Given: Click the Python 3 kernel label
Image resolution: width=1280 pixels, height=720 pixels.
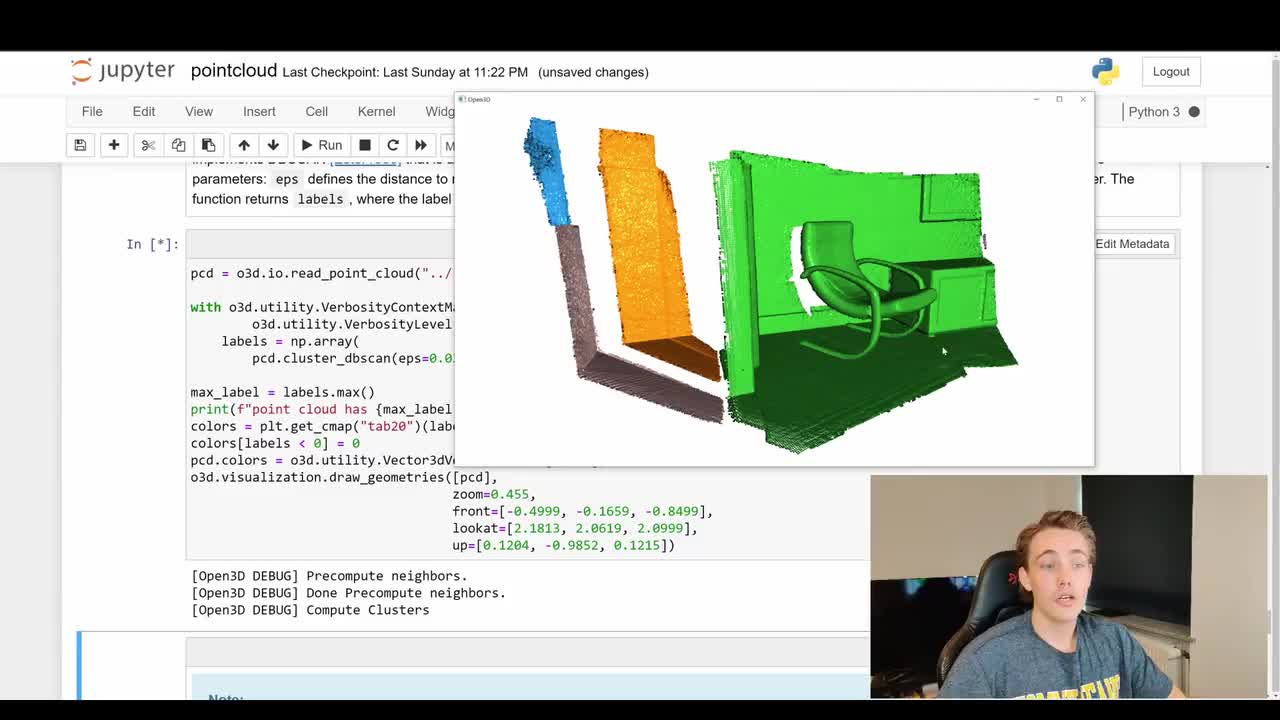Looking at the screenshot, I should point(1154,112).
